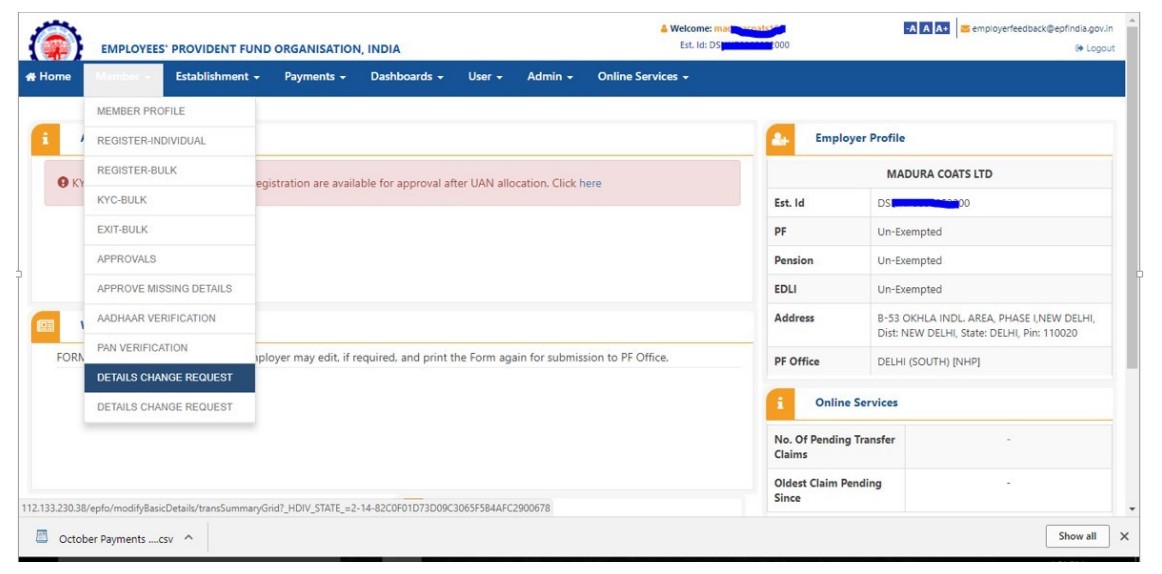
Task: Select KYC-Bulk menu entry
Action: coord(122,200)
